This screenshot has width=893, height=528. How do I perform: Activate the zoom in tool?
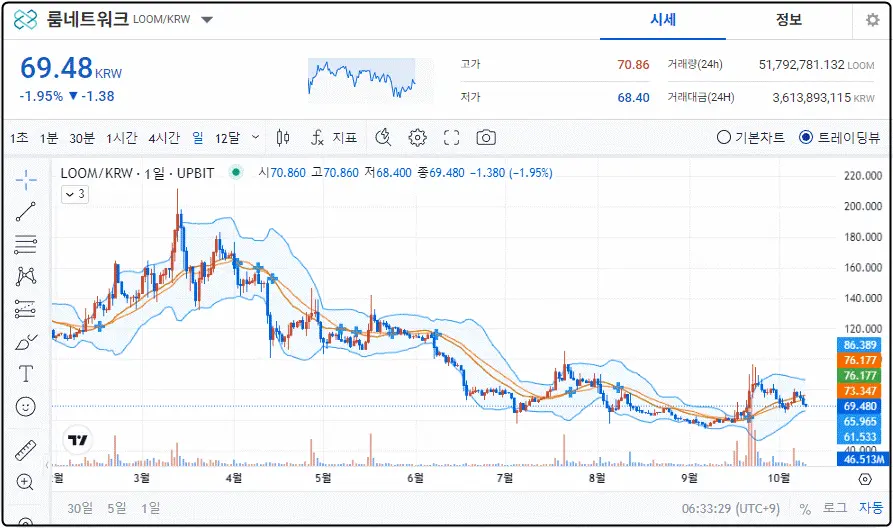tap(25, 482)
